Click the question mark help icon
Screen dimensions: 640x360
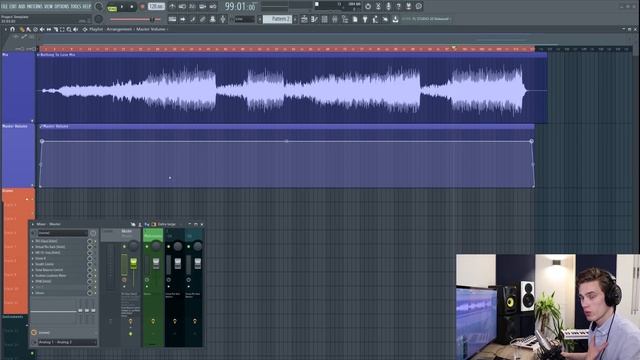click(x=398, y=6)
